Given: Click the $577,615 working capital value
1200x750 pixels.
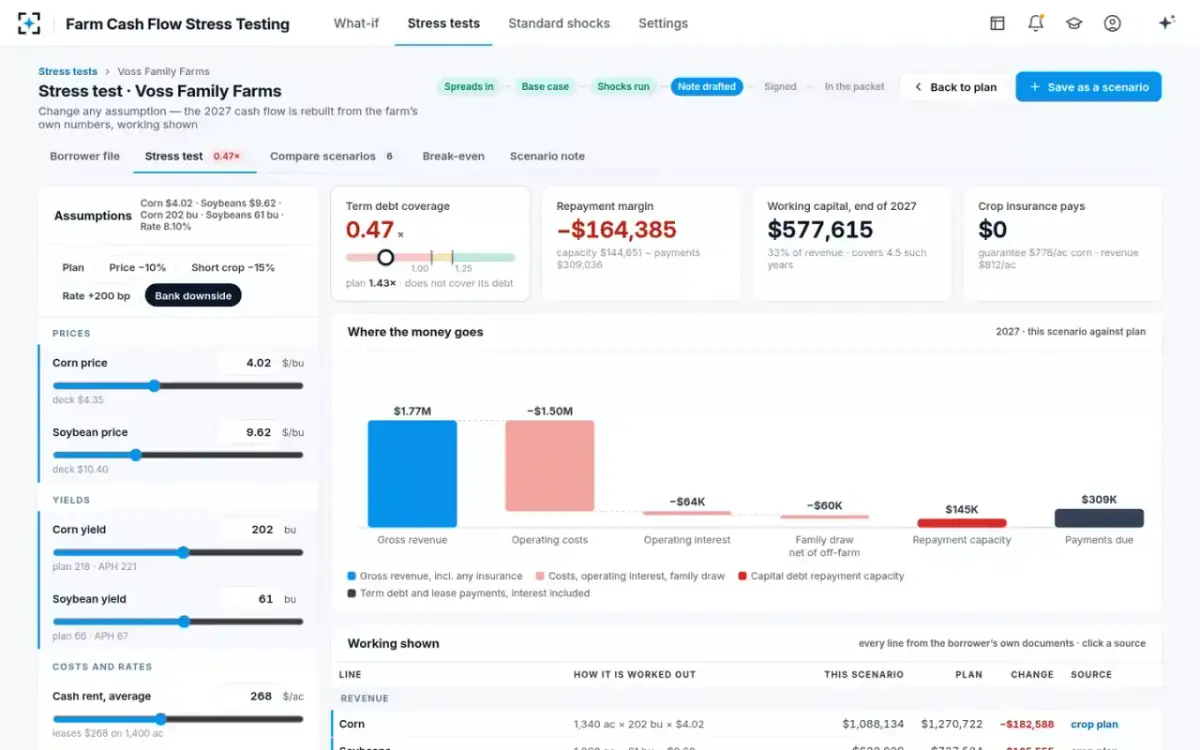Looking at the screenshot, I should 820,230.
